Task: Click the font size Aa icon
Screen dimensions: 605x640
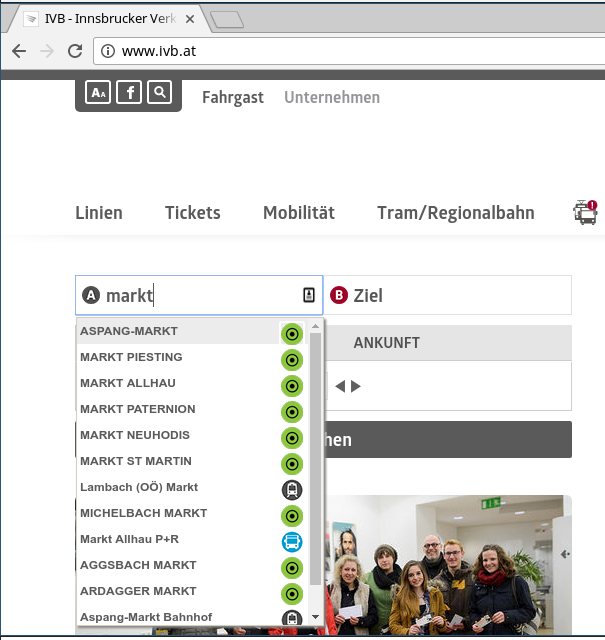Action: 98,92
